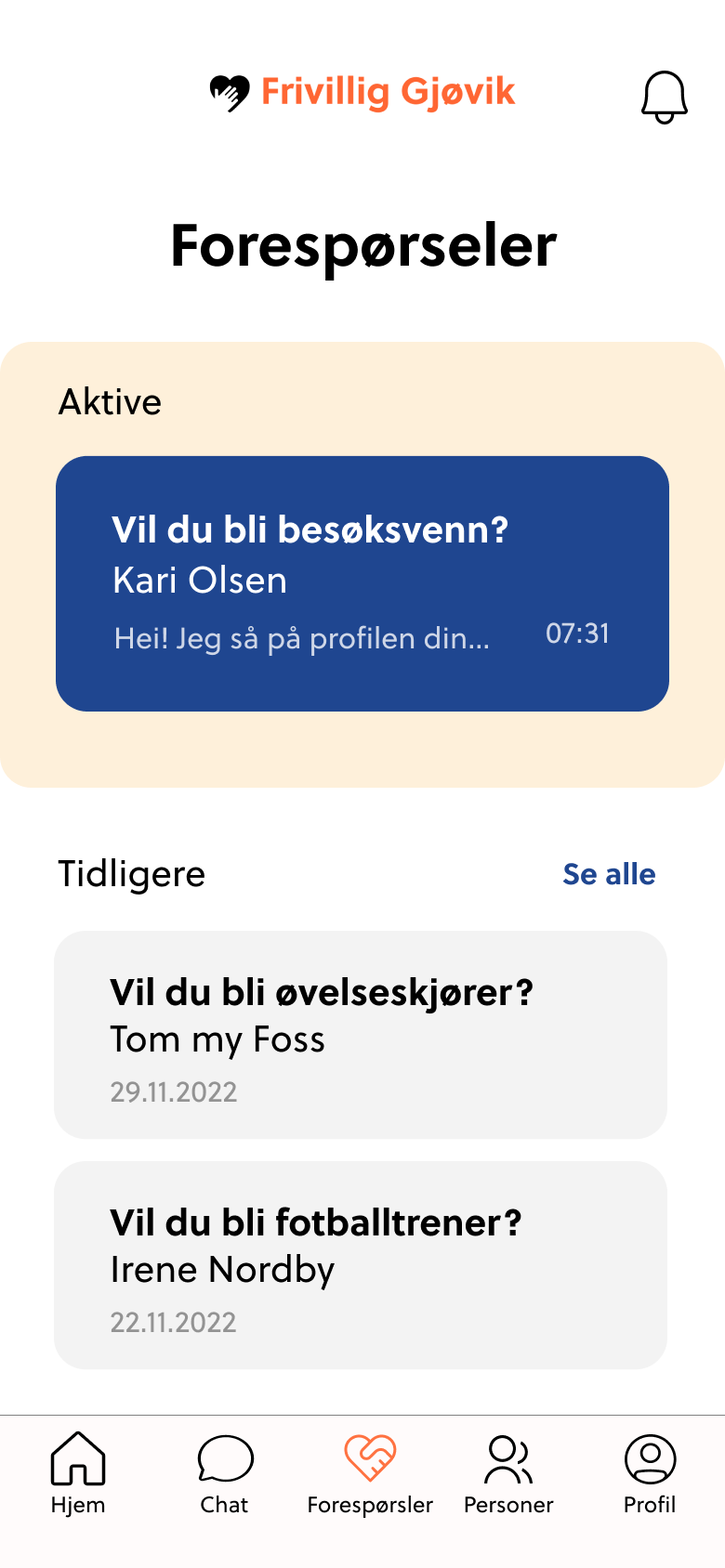The height and width of the screenshot is (1568, 725).
Task: Click the Frivillig Gjøvik title text
Action: click(x=388, y=92)
